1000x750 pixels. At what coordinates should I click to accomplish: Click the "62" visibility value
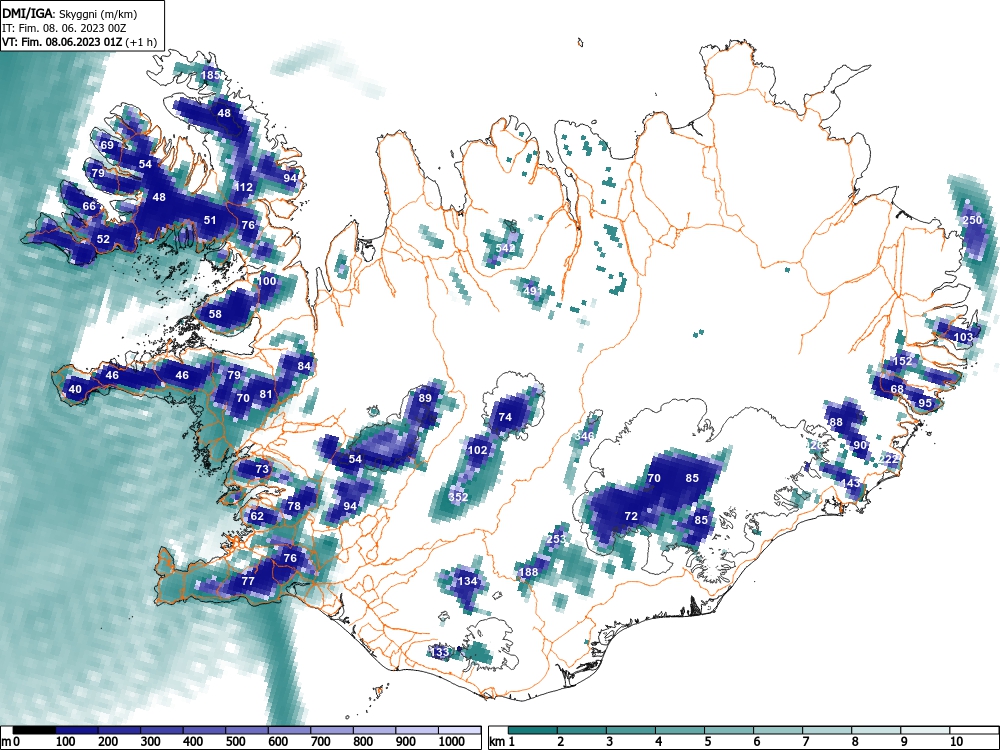257,516
